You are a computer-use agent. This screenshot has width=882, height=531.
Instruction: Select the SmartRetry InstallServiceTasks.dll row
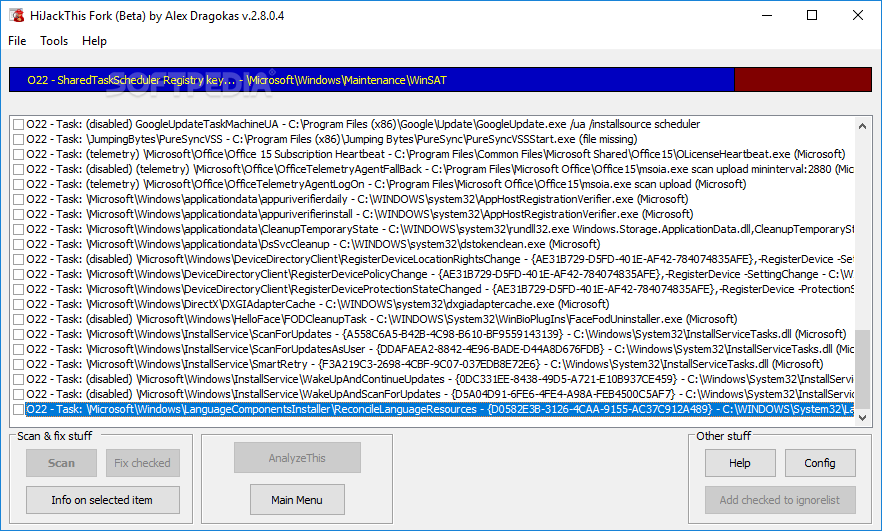click(425, 364)
